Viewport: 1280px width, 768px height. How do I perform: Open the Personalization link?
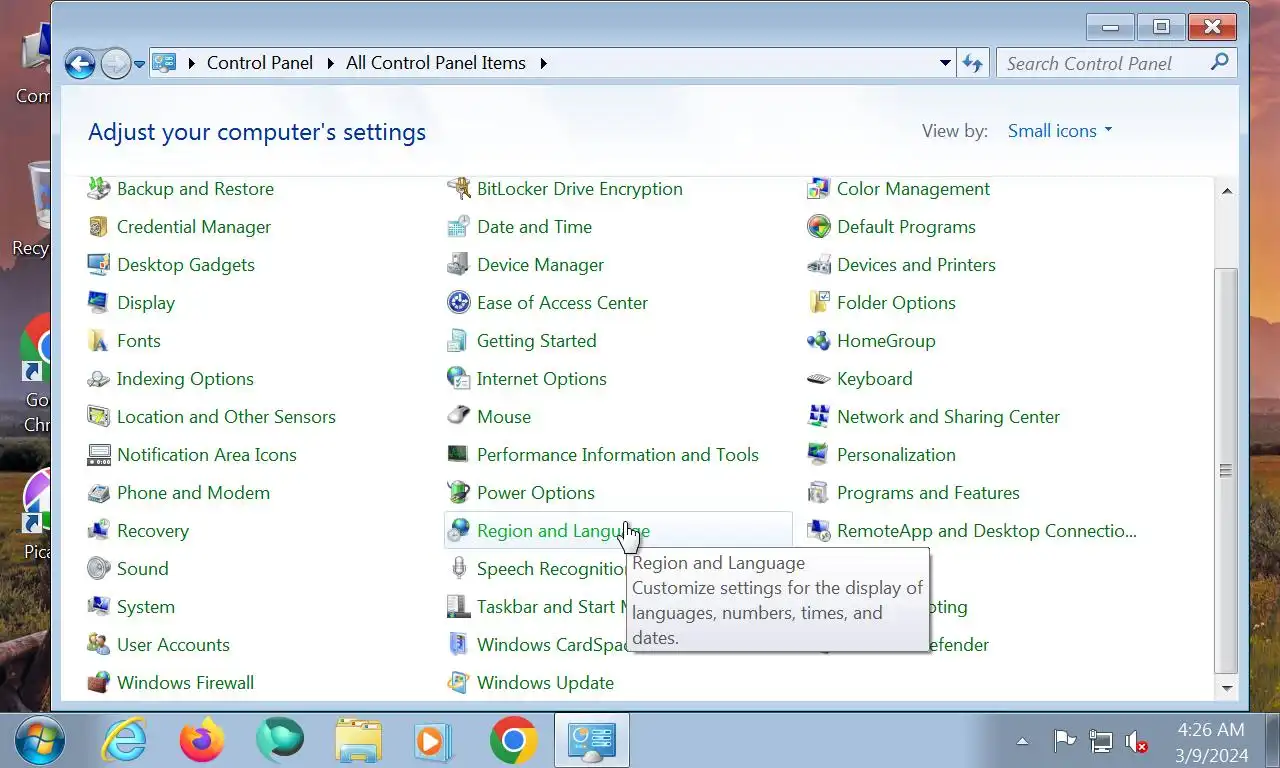[896, 454]
